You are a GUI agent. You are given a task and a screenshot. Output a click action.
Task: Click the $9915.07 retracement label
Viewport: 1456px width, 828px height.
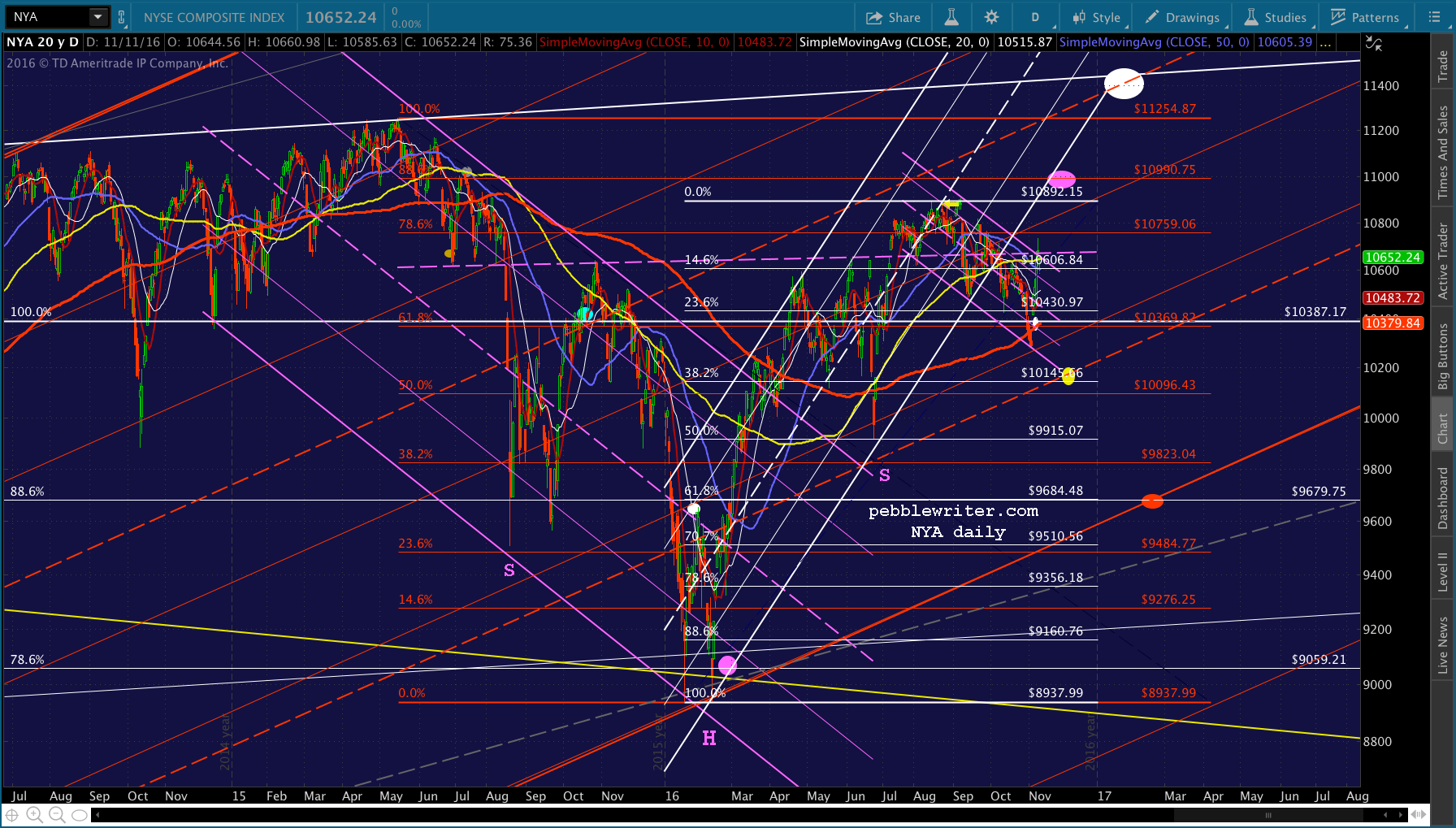[1055, 431]
